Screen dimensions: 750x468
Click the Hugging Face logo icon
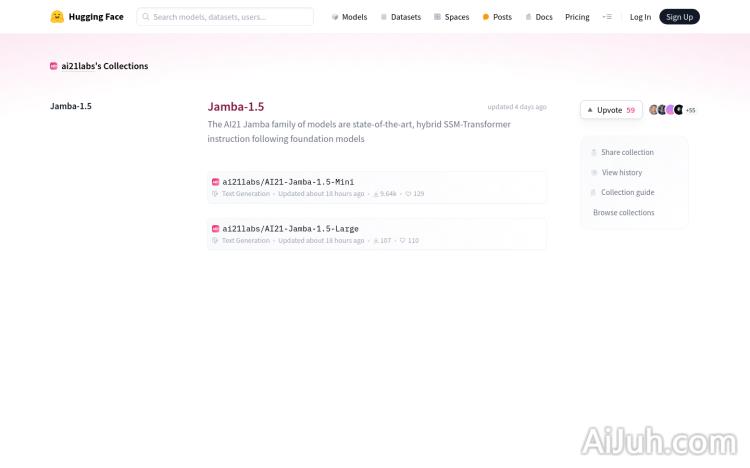pos(57,17)
